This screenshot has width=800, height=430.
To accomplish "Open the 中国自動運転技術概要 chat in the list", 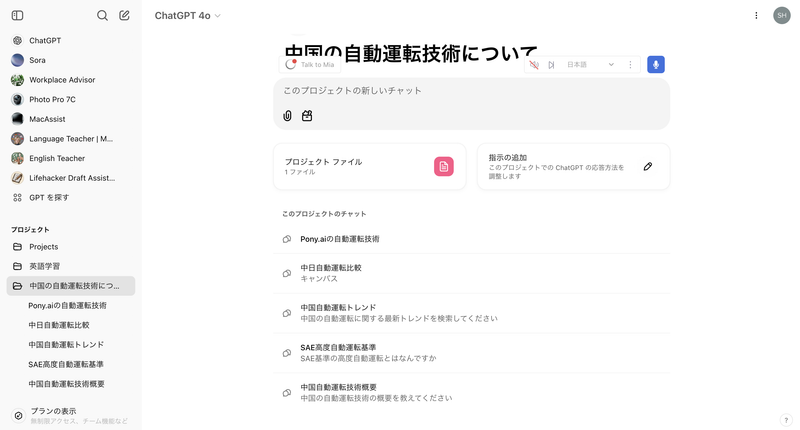I will [x=471, y=392].
